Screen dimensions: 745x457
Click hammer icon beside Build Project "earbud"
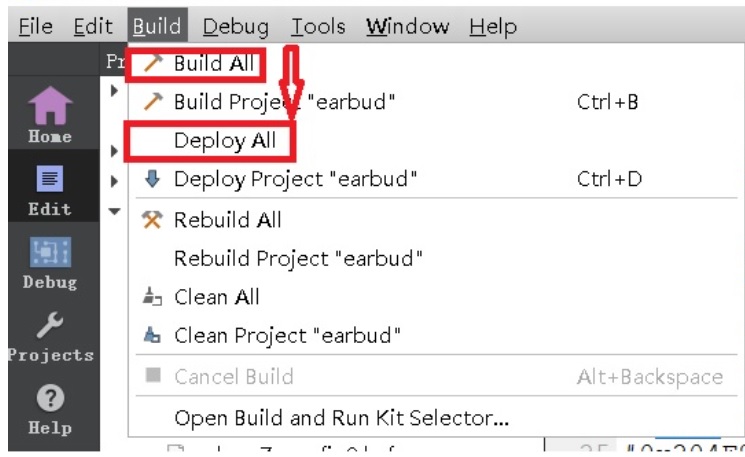[x=152, y=102]
